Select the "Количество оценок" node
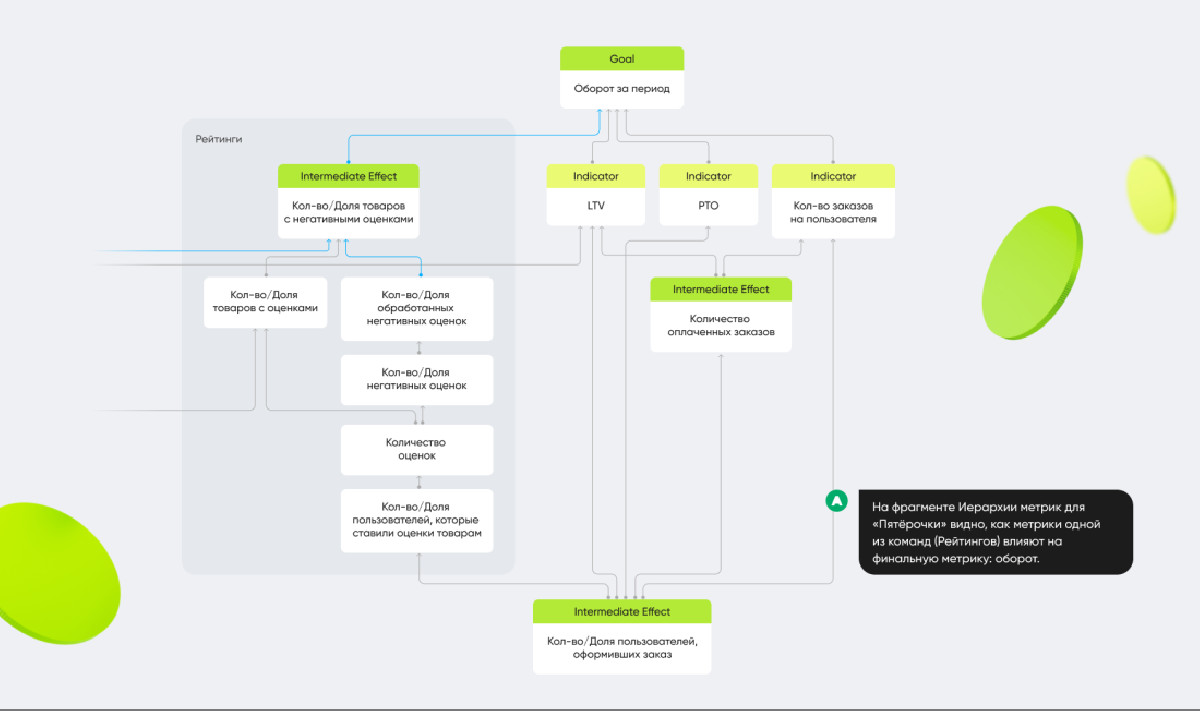 pos(417,449)
